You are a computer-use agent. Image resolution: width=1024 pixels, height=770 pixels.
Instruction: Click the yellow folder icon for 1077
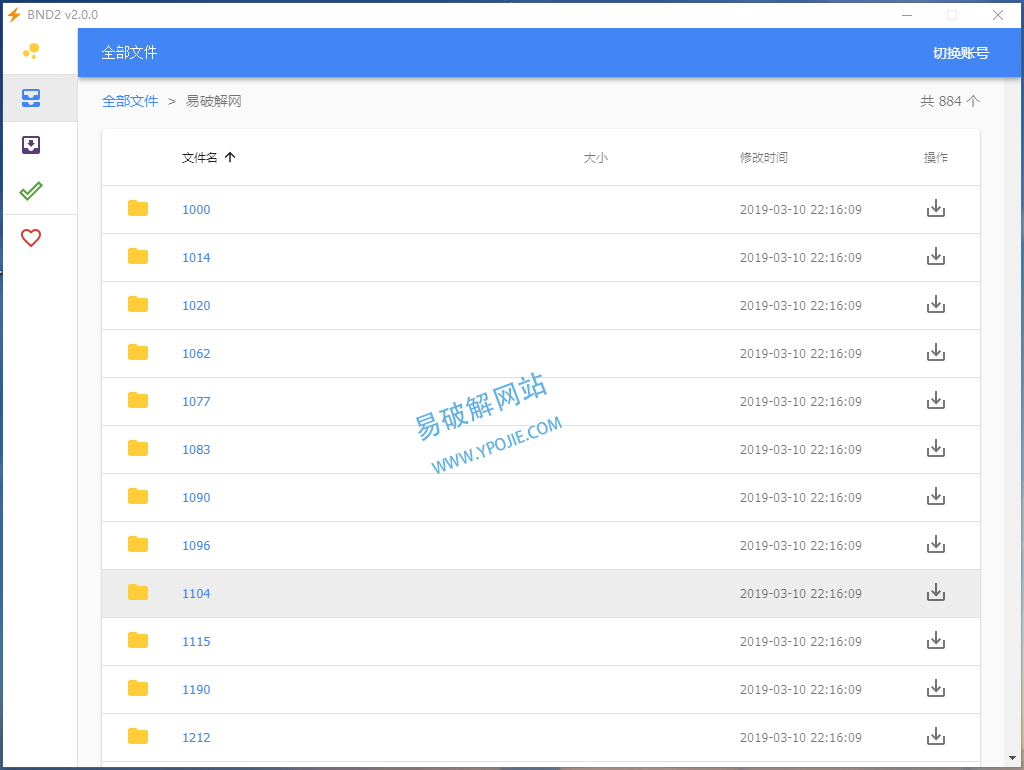click(138, 401)
